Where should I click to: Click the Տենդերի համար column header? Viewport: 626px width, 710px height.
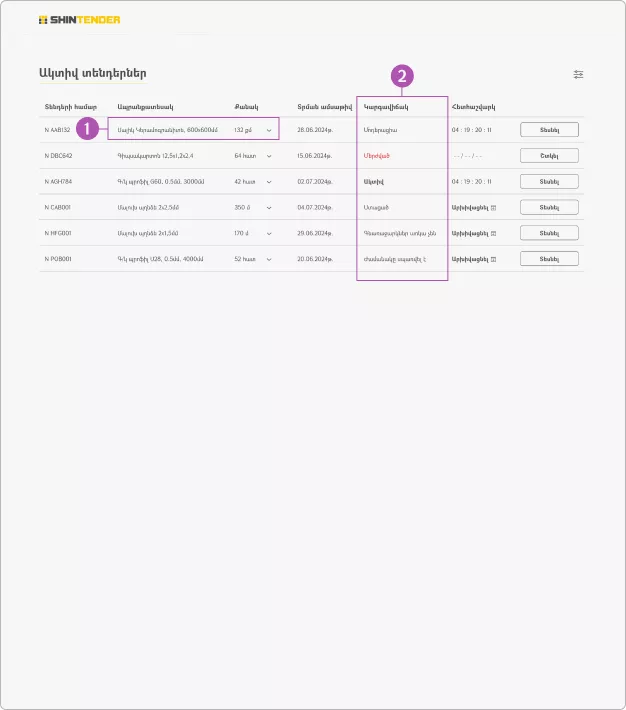pos(70,106)
